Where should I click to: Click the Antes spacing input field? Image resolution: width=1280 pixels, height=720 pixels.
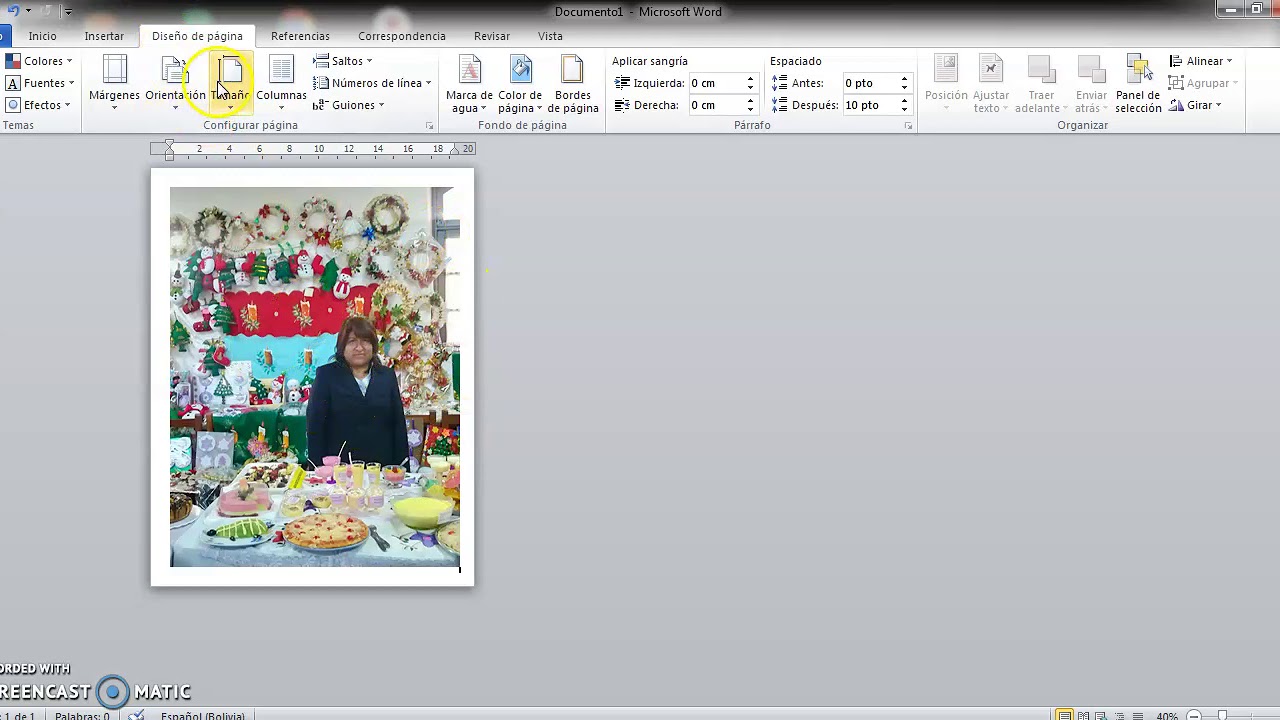coord(870,83)
